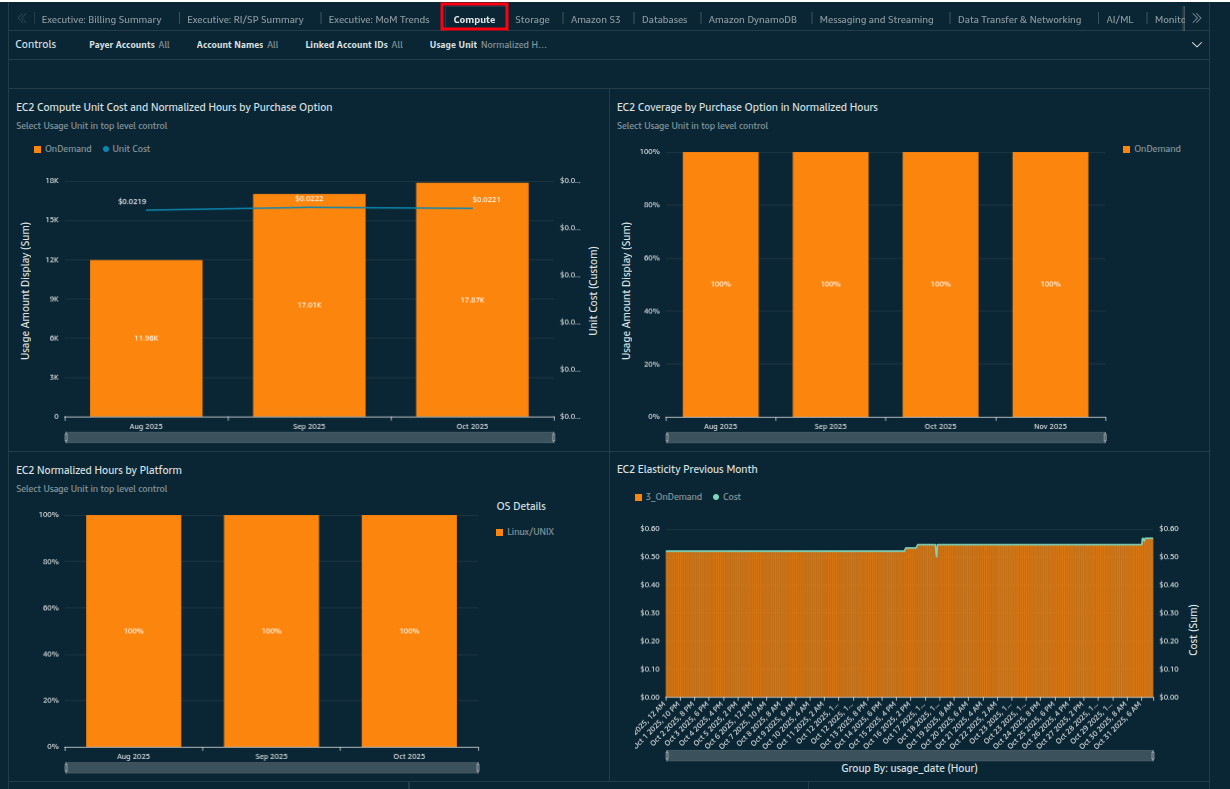This screenshot has width=1230, height=789.
Task: Open the Executive: Billing Summary tab
Action: pos(101,20)
